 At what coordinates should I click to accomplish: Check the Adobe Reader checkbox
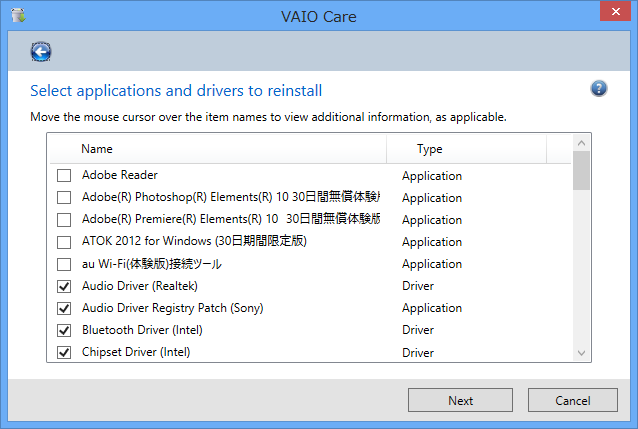click(x=64, y=175)
